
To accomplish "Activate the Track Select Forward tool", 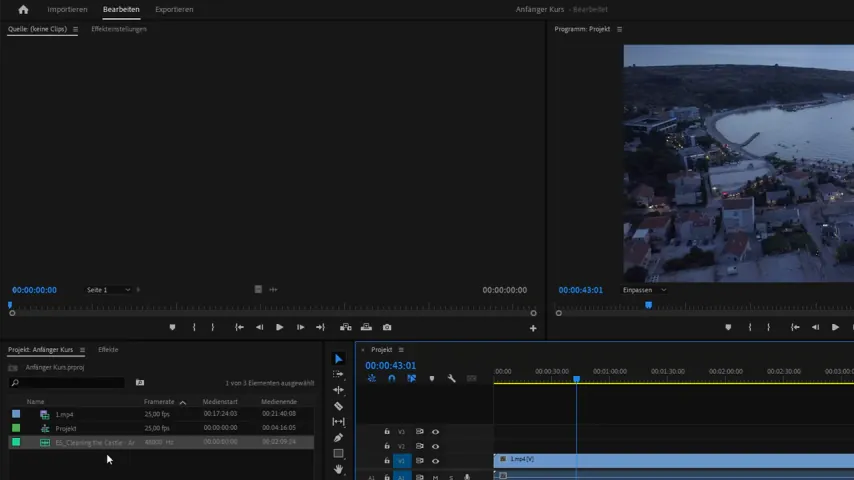I will (x=338, y=374).
